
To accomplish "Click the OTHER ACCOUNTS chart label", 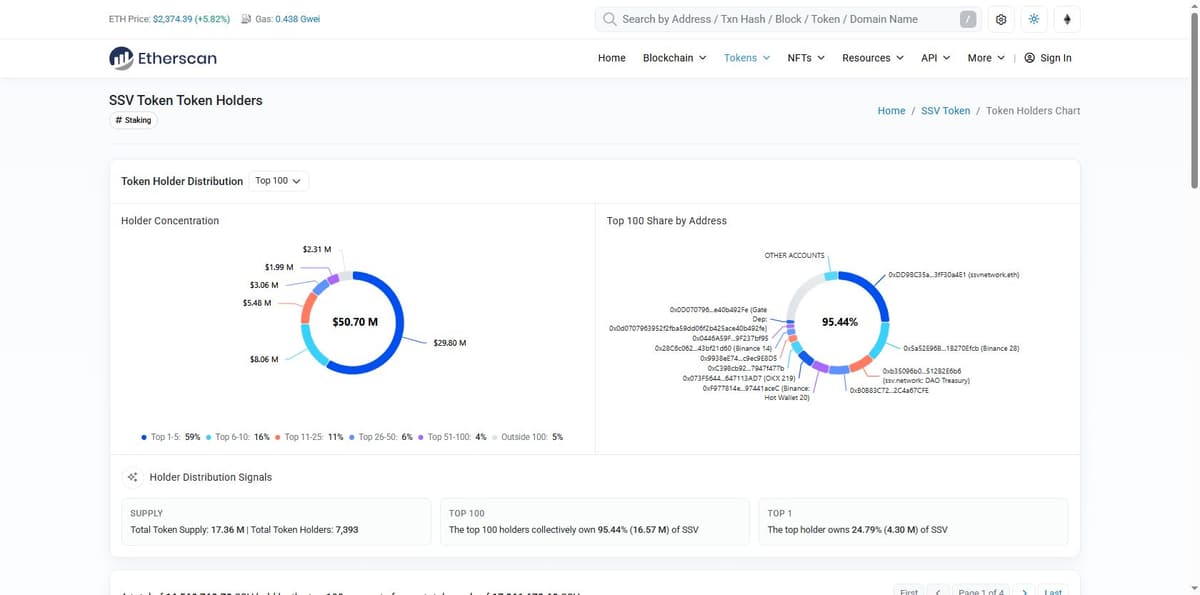I will [x=794, y=255].
